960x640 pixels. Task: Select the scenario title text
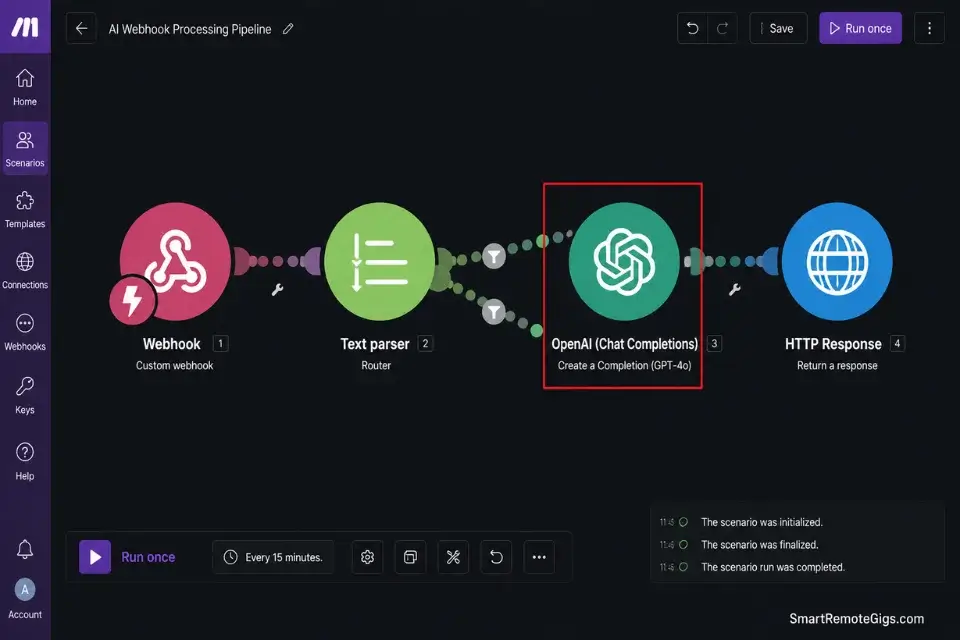click(x=190, y=29)
